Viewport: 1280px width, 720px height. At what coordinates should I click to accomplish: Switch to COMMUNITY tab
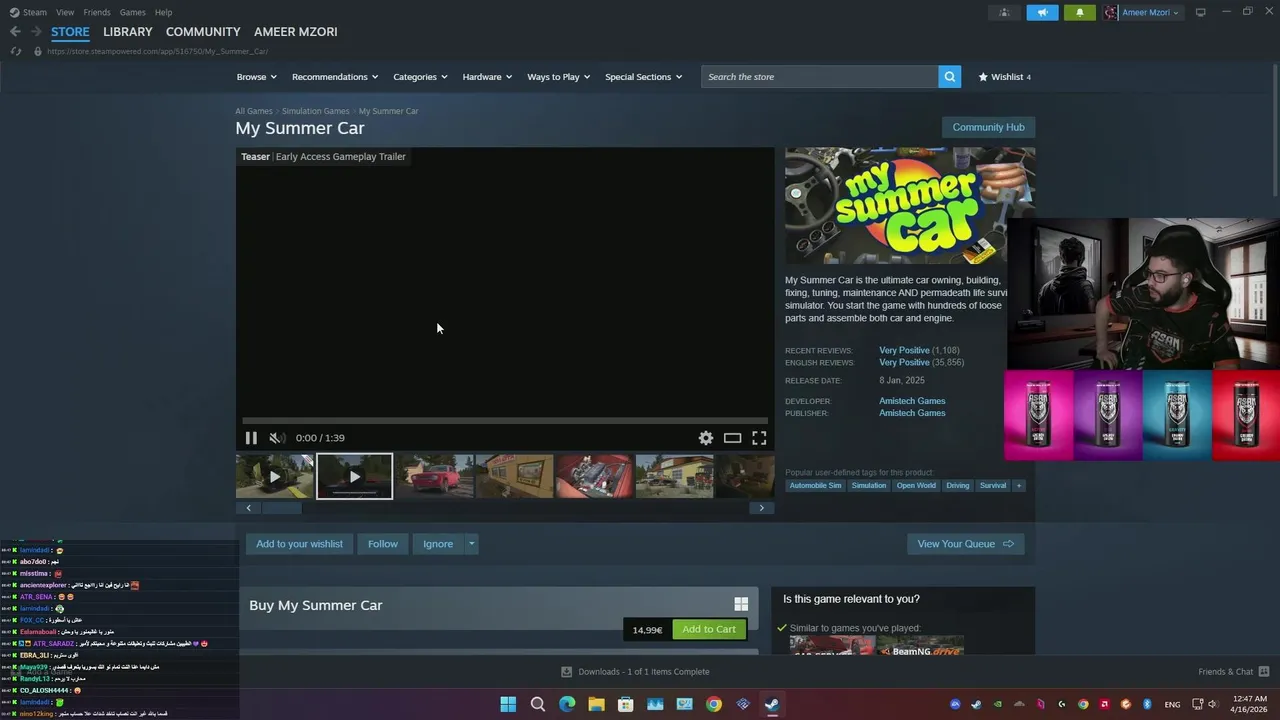click(x=203, y=32)
